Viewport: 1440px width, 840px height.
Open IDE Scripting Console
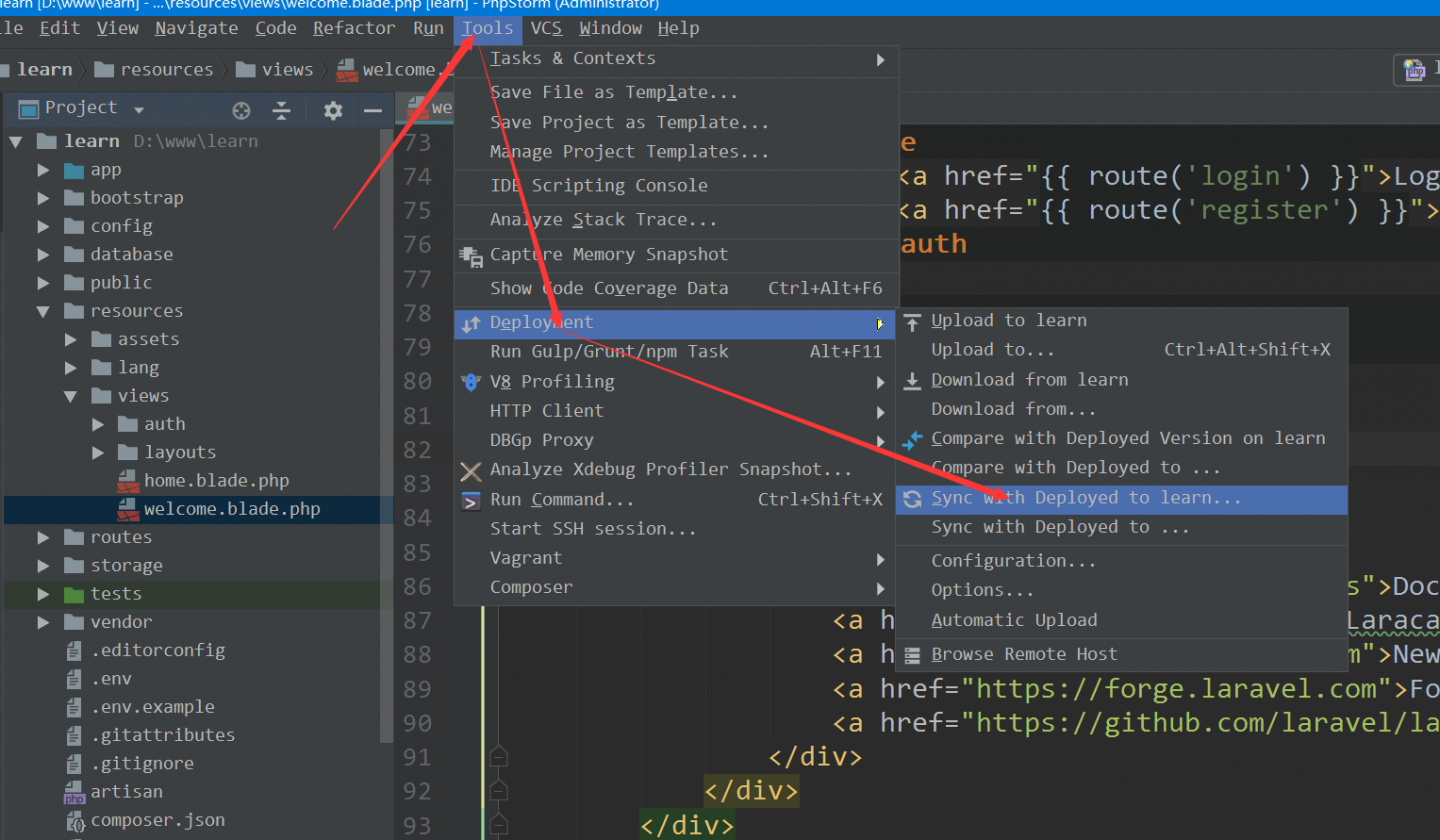(677, 186)
